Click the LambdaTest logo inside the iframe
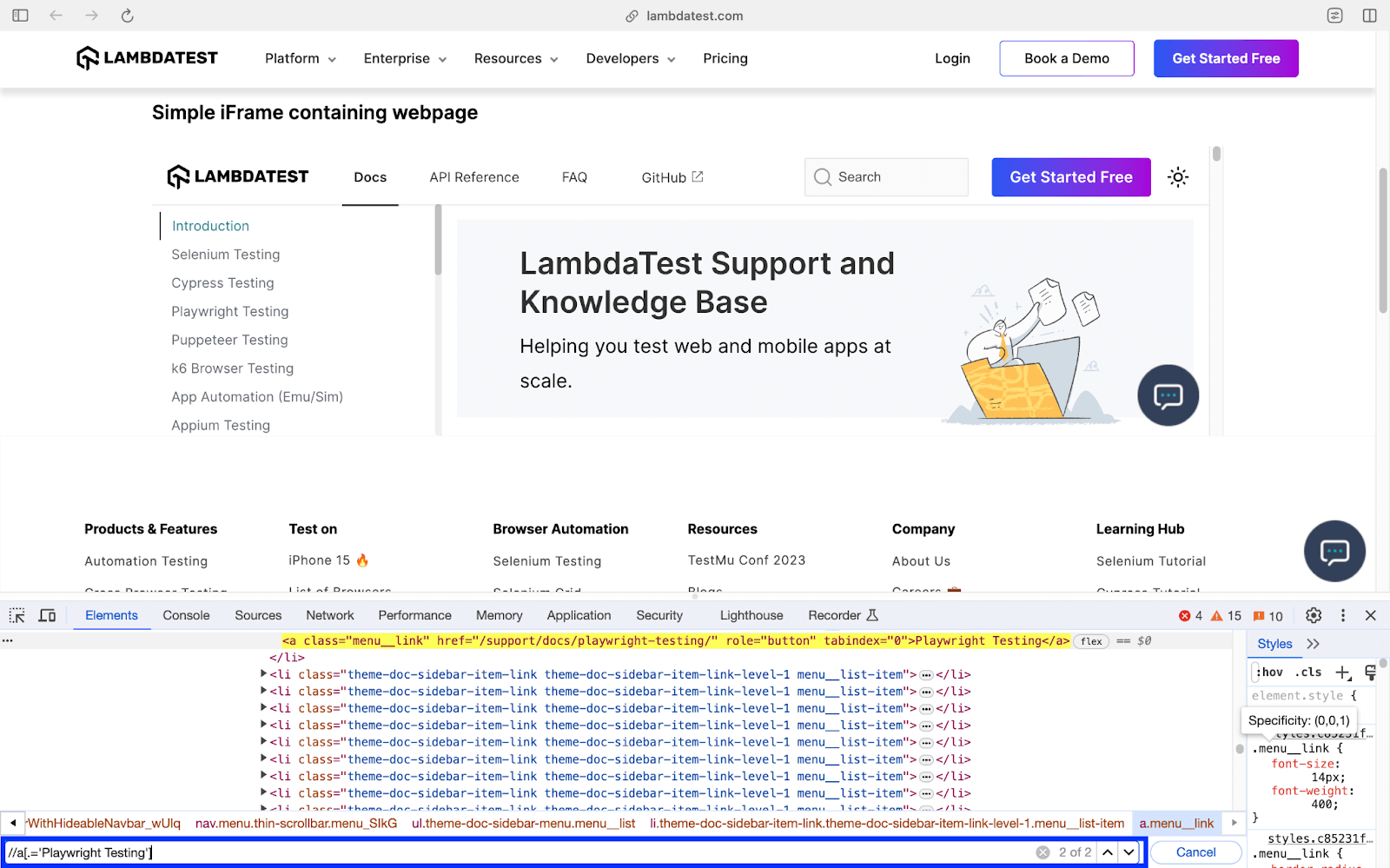This screenshot has width=1390, height=868. (x=237, y=176)
